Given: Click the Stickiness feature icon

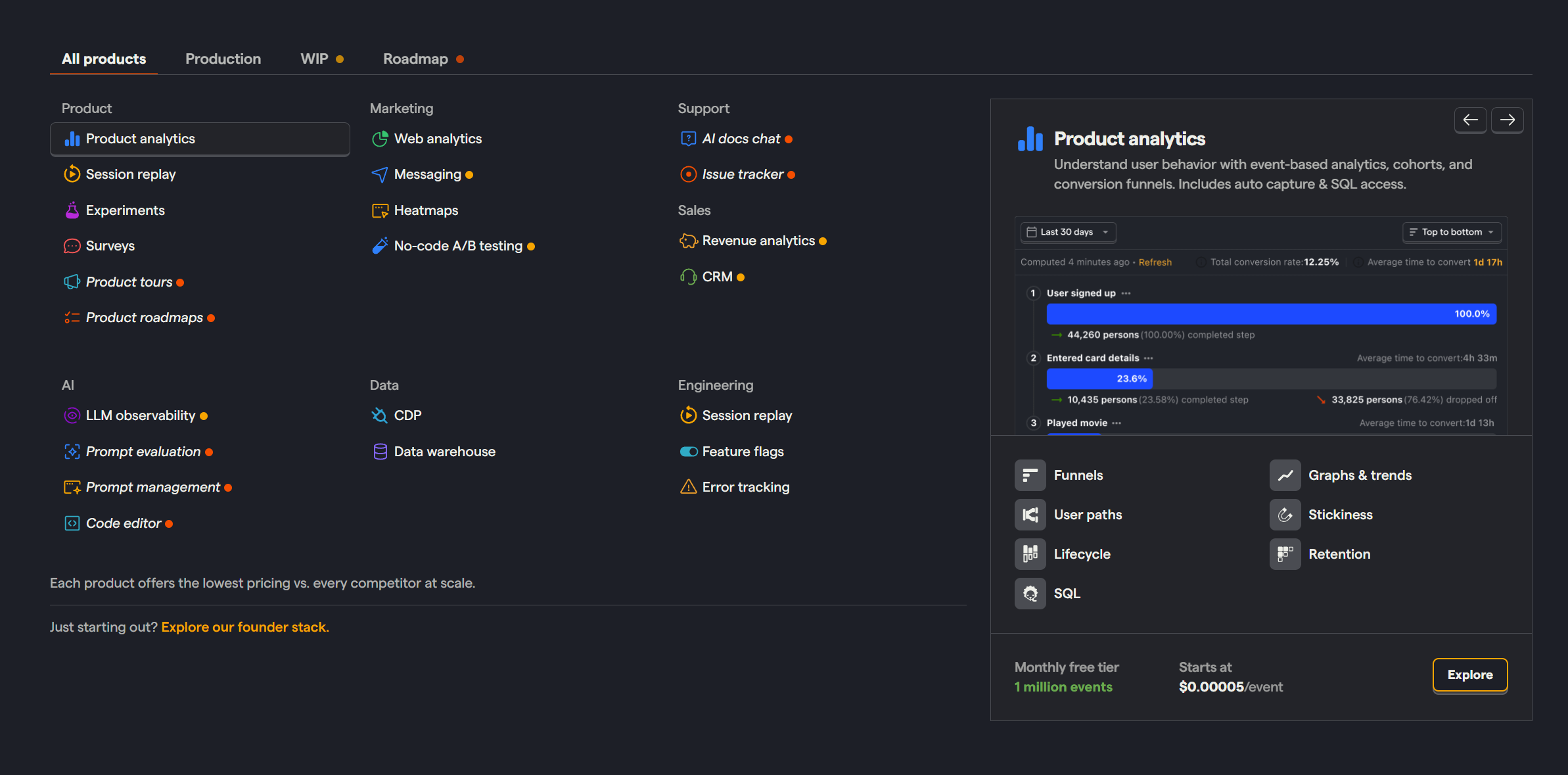Looking at the screenshot, I should 1285,515.
